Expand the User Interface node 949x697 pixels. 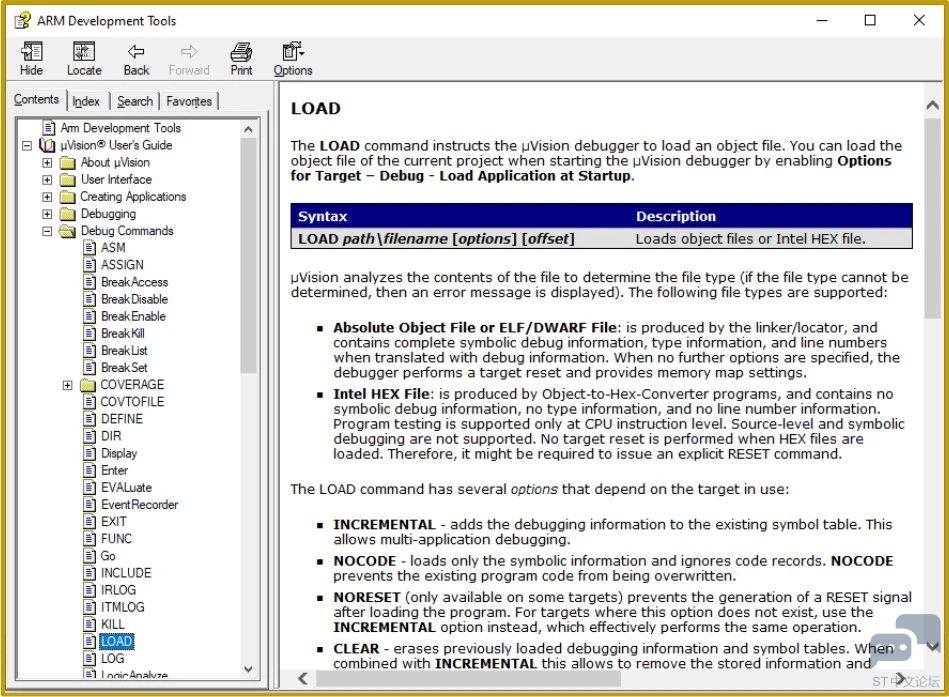tap(47, 180)
